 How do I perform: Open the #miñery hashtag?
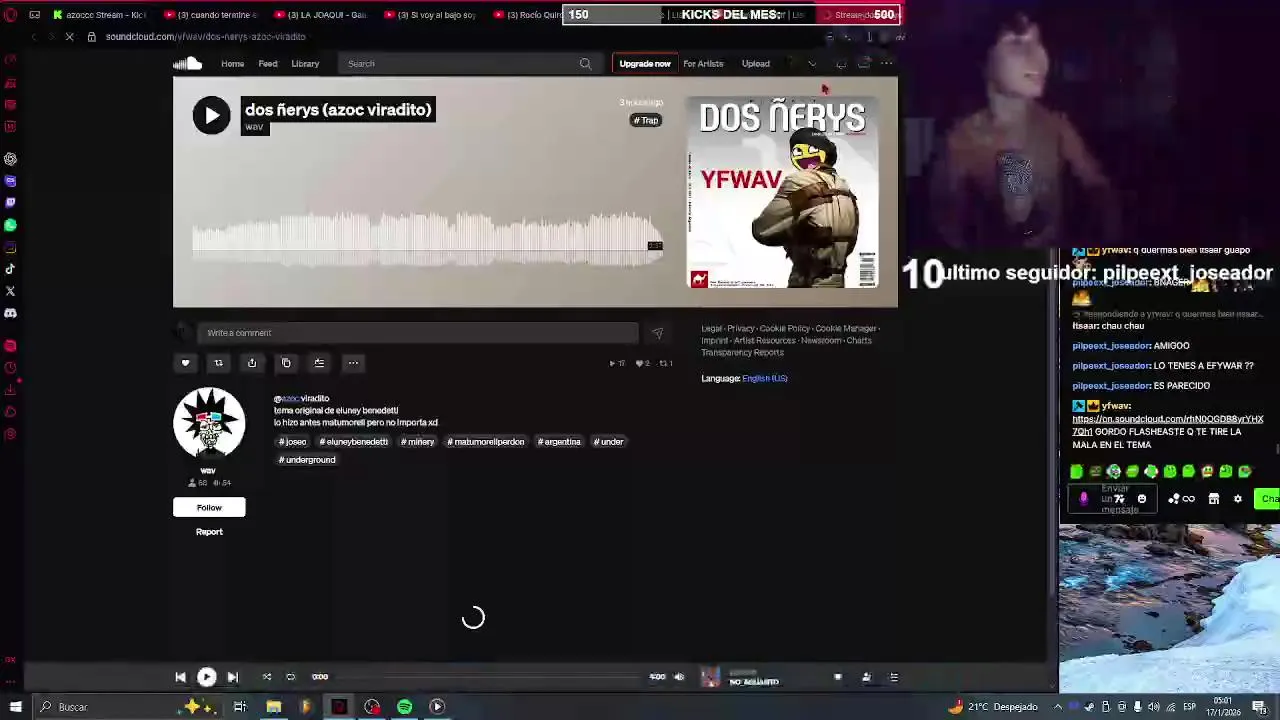coord(418,442)
